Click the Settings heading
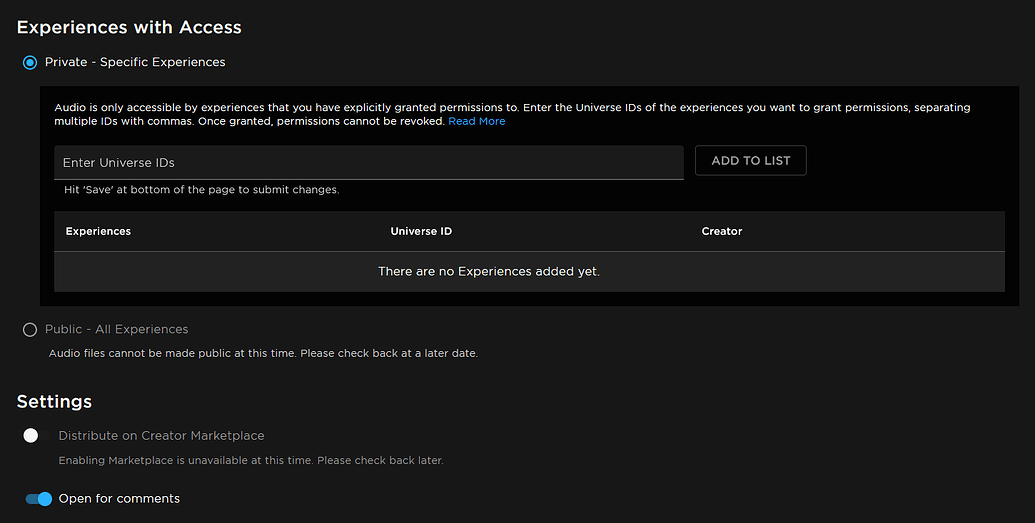 pos(54,401)
